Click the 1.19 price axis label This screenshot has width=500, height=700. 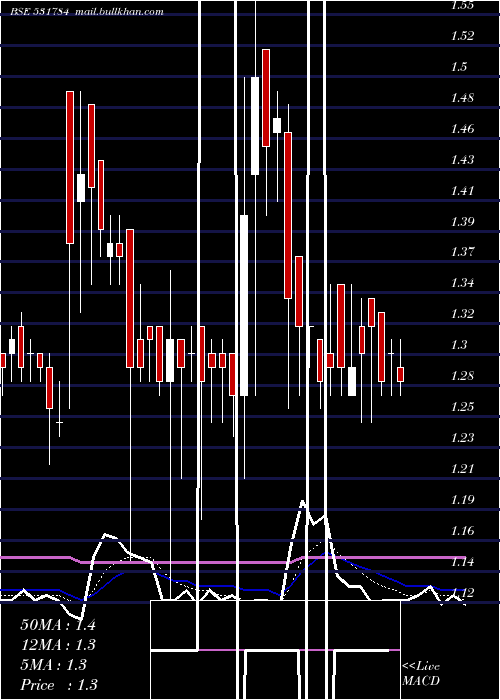(462, 500)
